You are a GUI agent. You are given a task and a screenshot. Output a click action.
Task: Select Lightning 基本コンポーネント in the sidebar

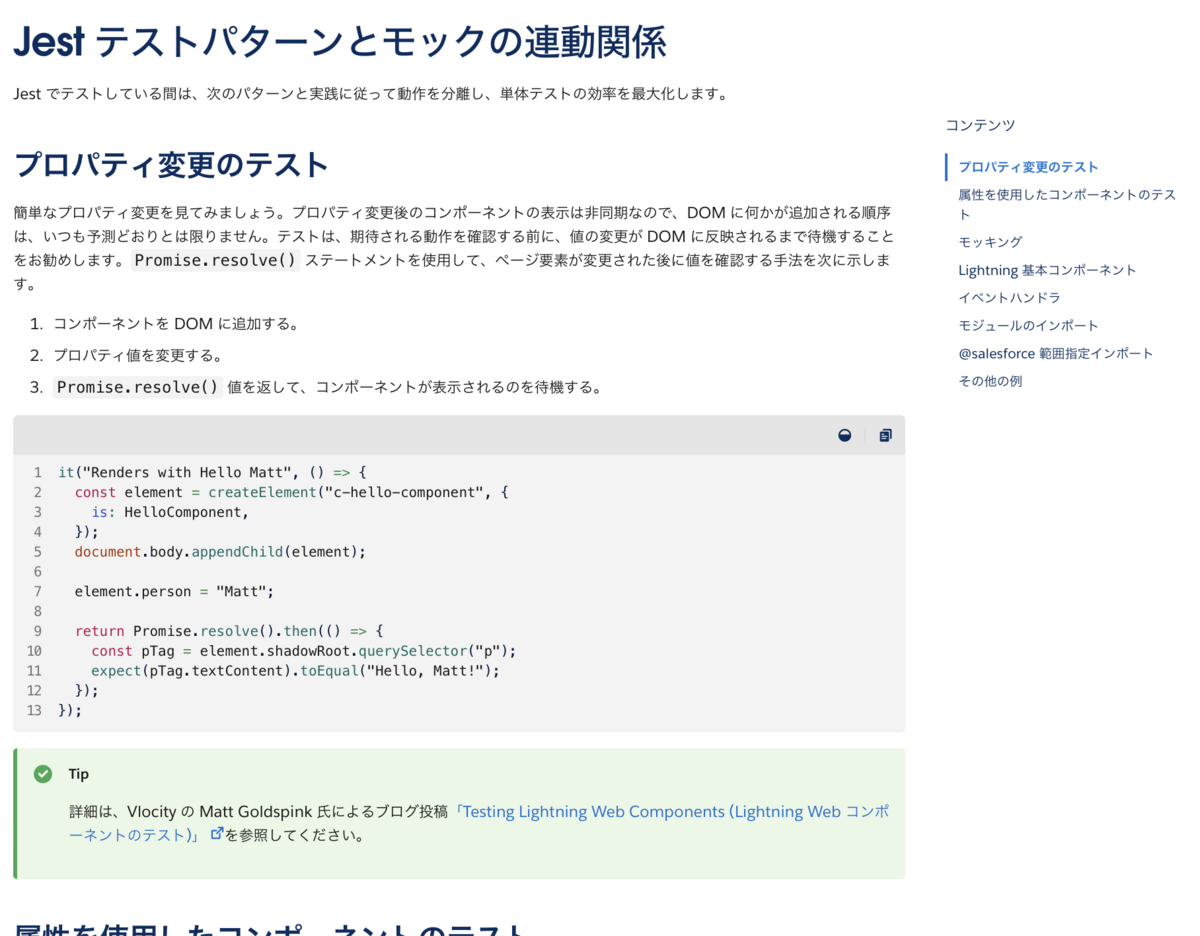pos(1048,269)
